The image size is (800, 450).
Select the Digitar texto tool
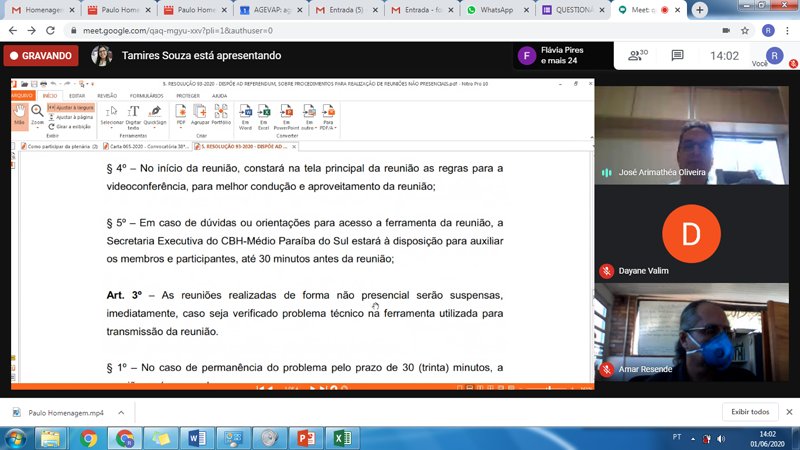pos(133,114)
